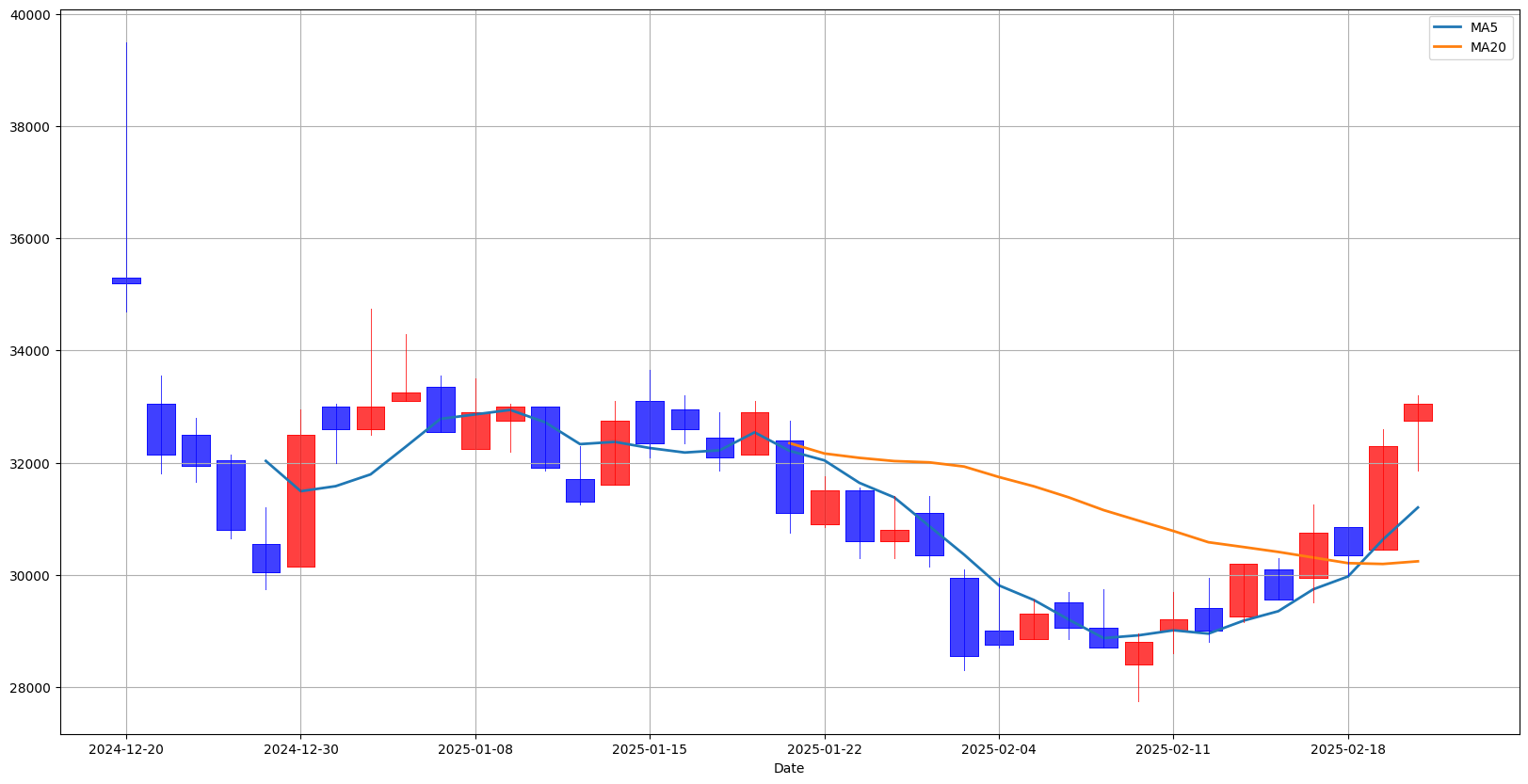Click the Date x-axis title
The height and width of the screenshot is (784, 1528).
(789, 768)
